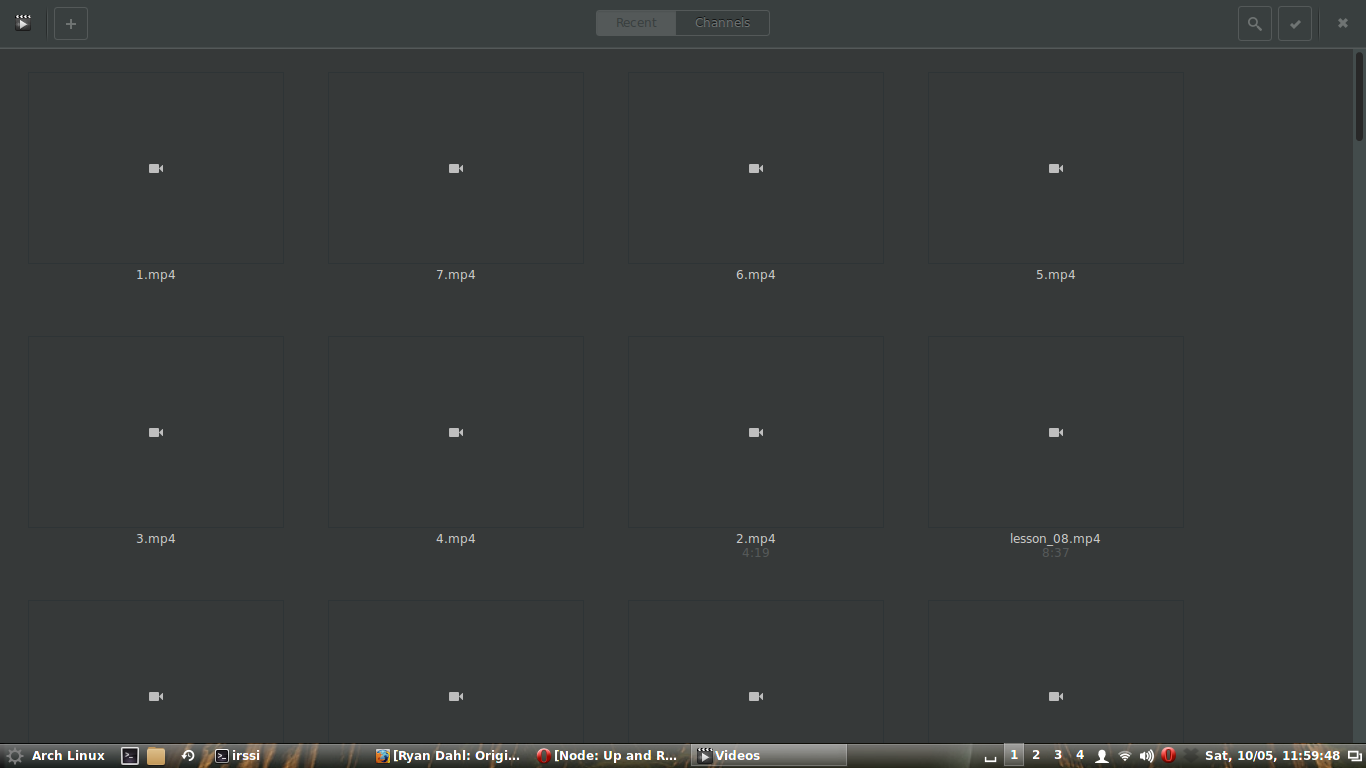Switch to the Channels tab
Viewport: 1366px width, 768px height.
click(x=723, y=23)
